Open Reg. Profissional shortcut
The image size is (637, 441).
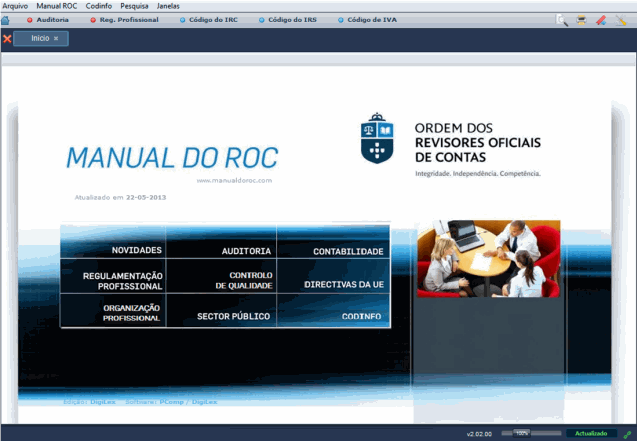point(125,19)
